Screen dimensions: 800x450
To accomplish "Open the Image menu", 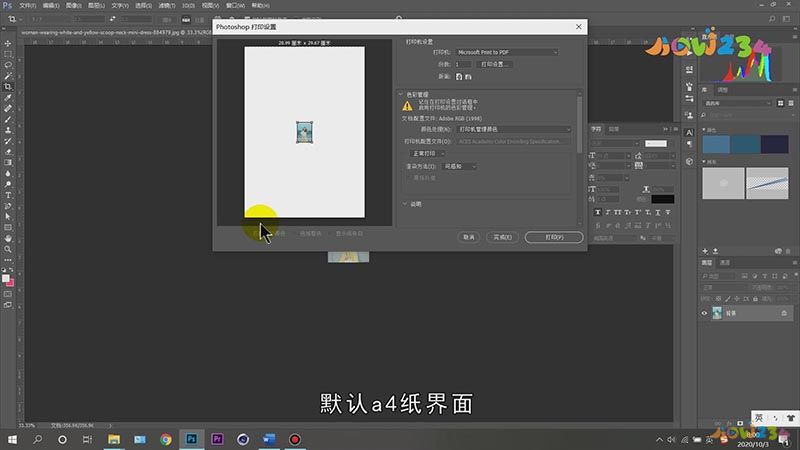I will pos(73,6).
